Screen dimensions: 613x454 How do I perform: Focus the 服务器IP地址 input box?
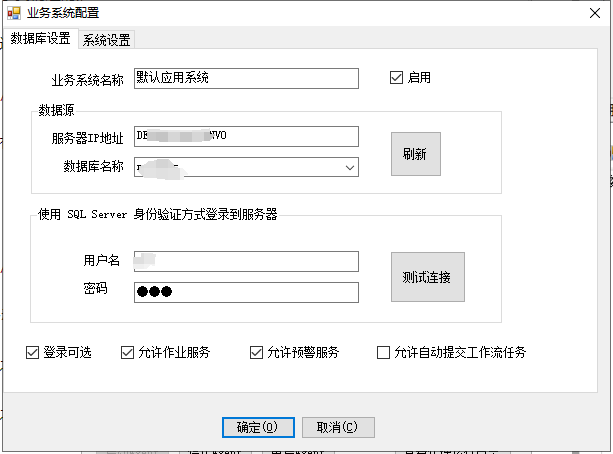(245, 137)
